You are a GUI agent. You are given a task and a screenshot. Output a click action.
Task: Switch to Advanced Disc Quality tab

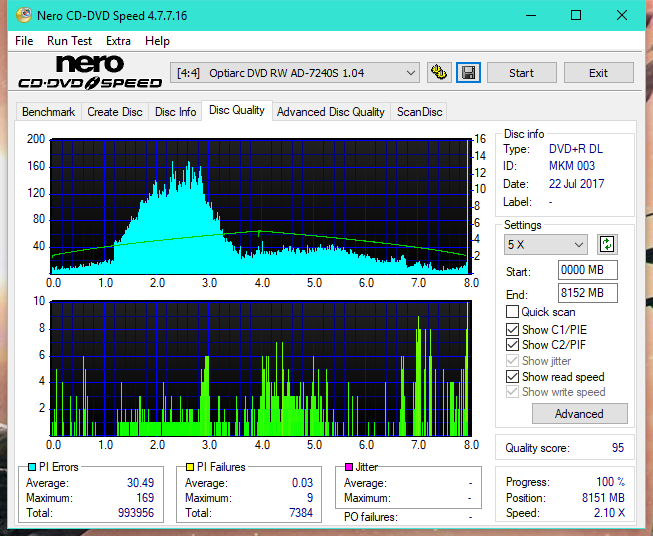(x=331, y=112)
